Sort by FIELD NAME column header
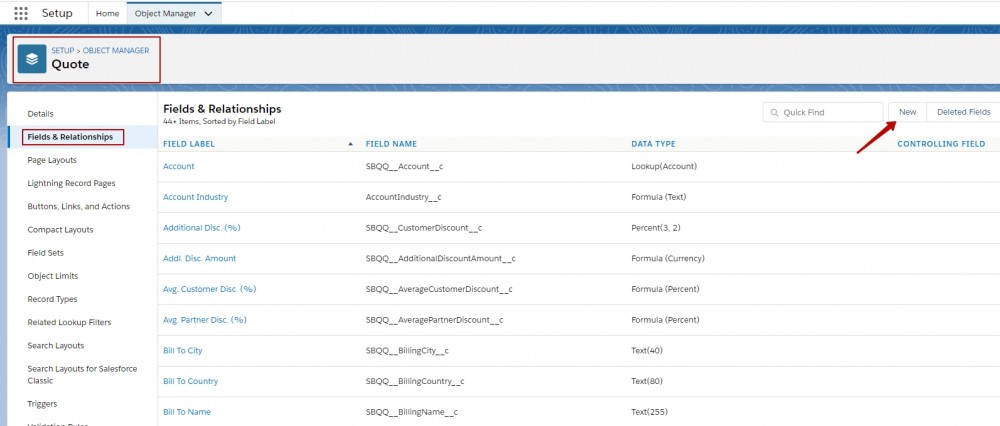 [391, 144]
